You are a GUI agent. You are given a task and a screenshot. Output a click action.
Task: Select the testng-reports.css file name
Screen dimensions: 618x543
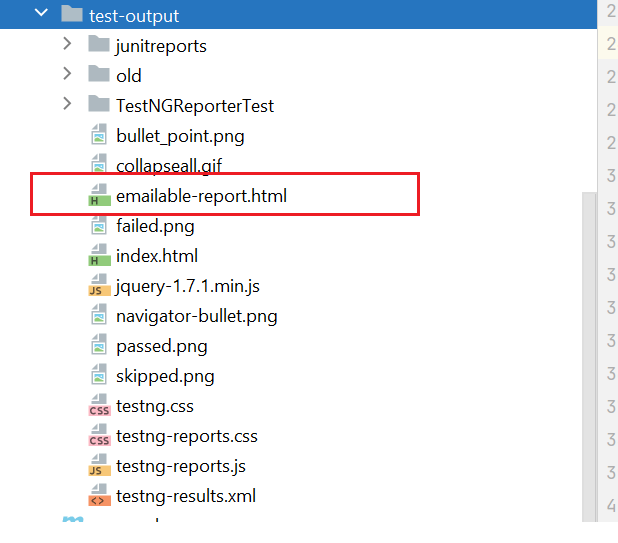(x=187, y=436)
